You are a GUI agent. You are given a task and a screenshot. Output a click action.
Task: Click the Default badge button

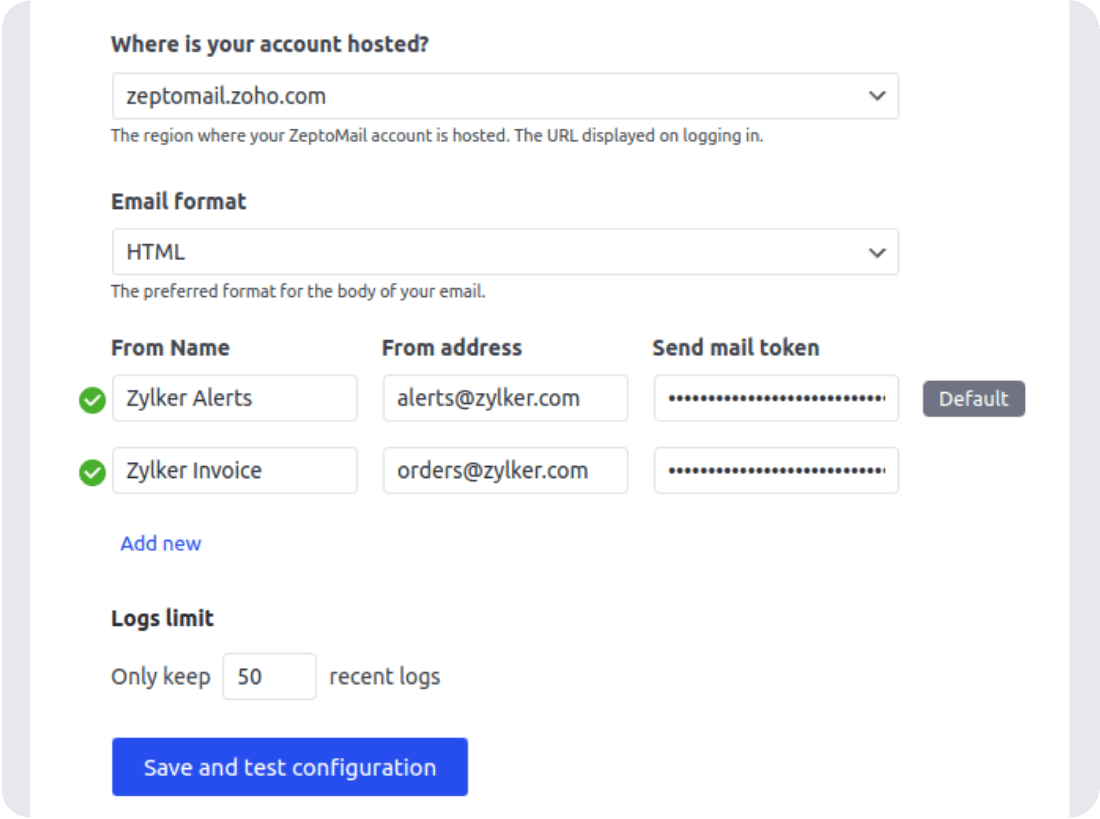tap(974, 399)
